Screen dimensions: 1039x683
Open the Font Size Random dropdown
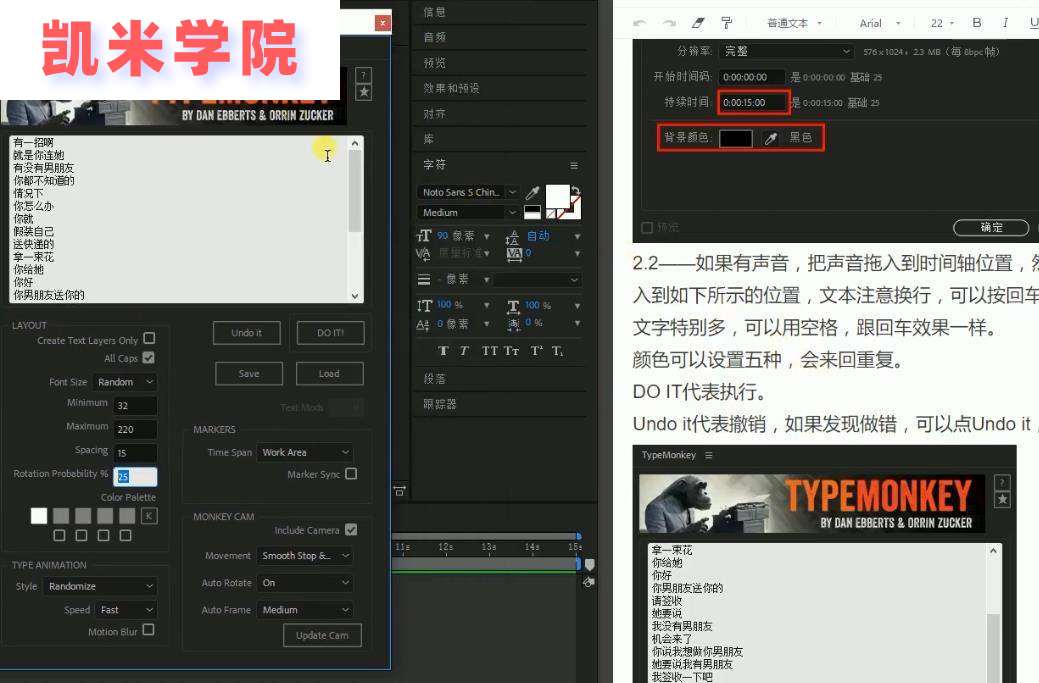pyautogui.click(x=125, y=382)
